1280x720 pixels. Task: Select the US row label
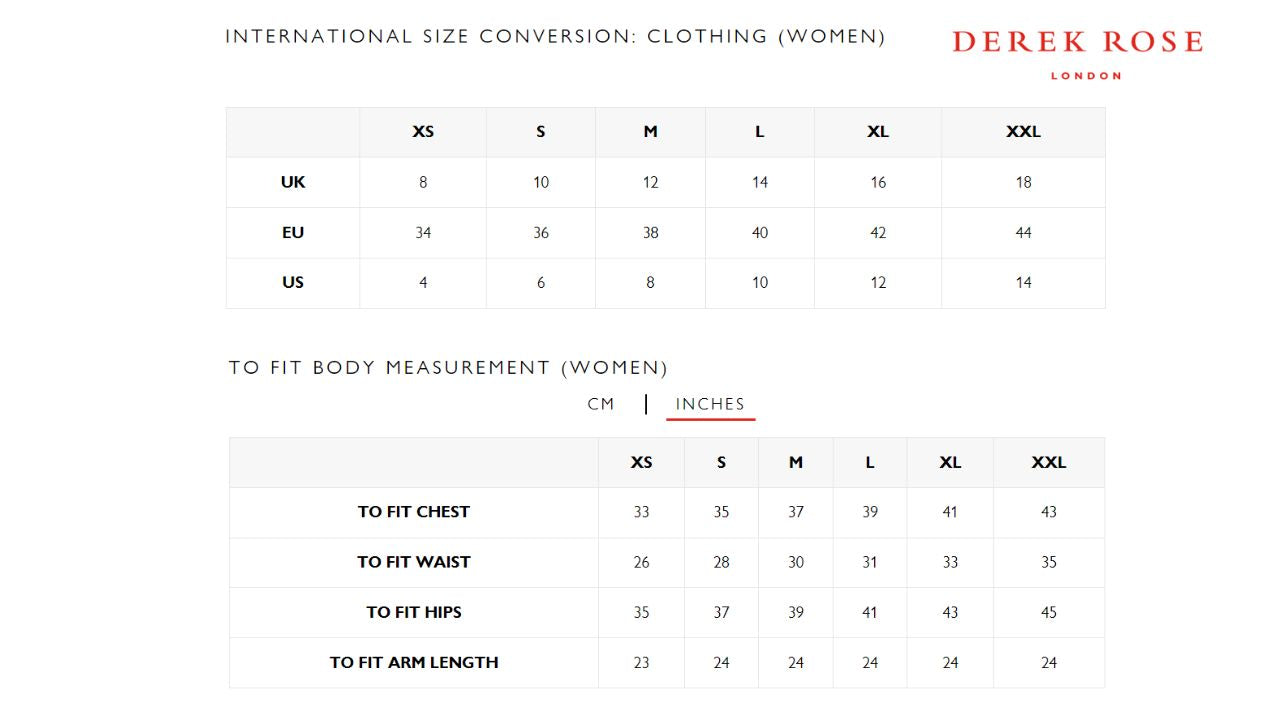tap(293, 283)
